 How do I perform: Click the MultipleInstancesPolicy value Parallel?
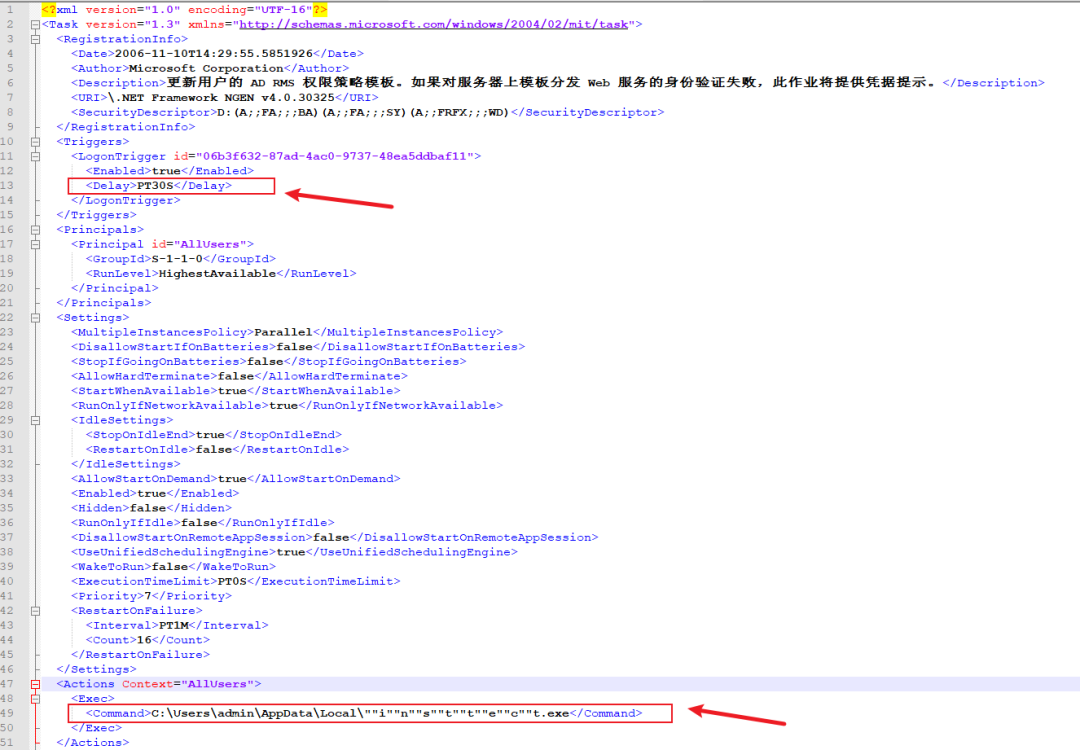[x=283, y=332]
